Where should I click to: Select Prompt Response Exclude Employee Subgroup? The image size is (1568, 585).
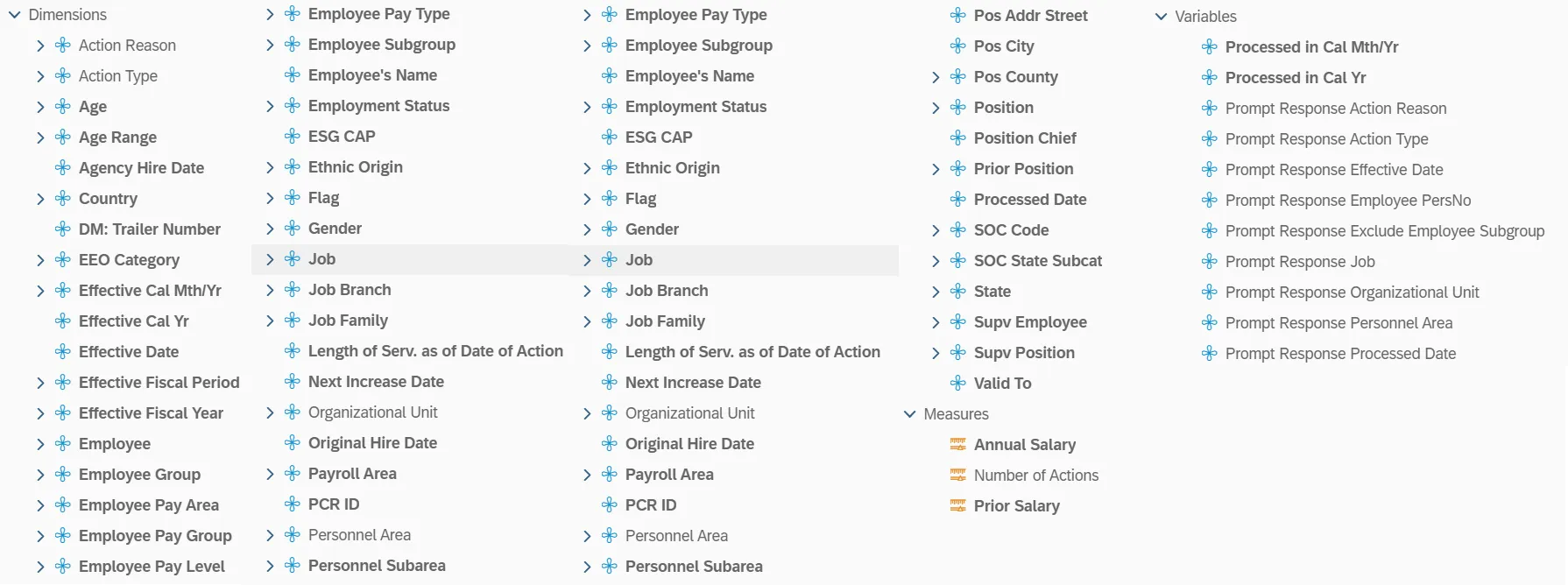click(1384, 231)
